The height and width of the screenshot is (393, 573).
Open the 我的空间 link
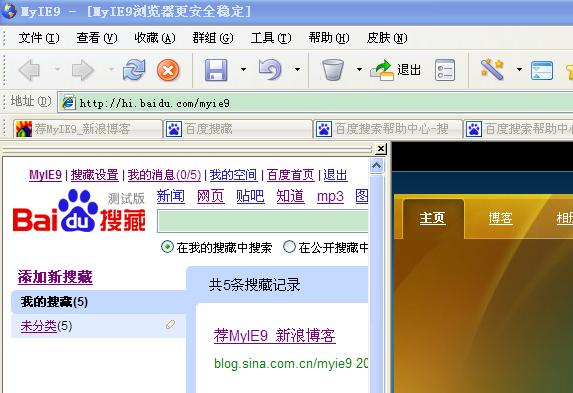tap(234, 175)
